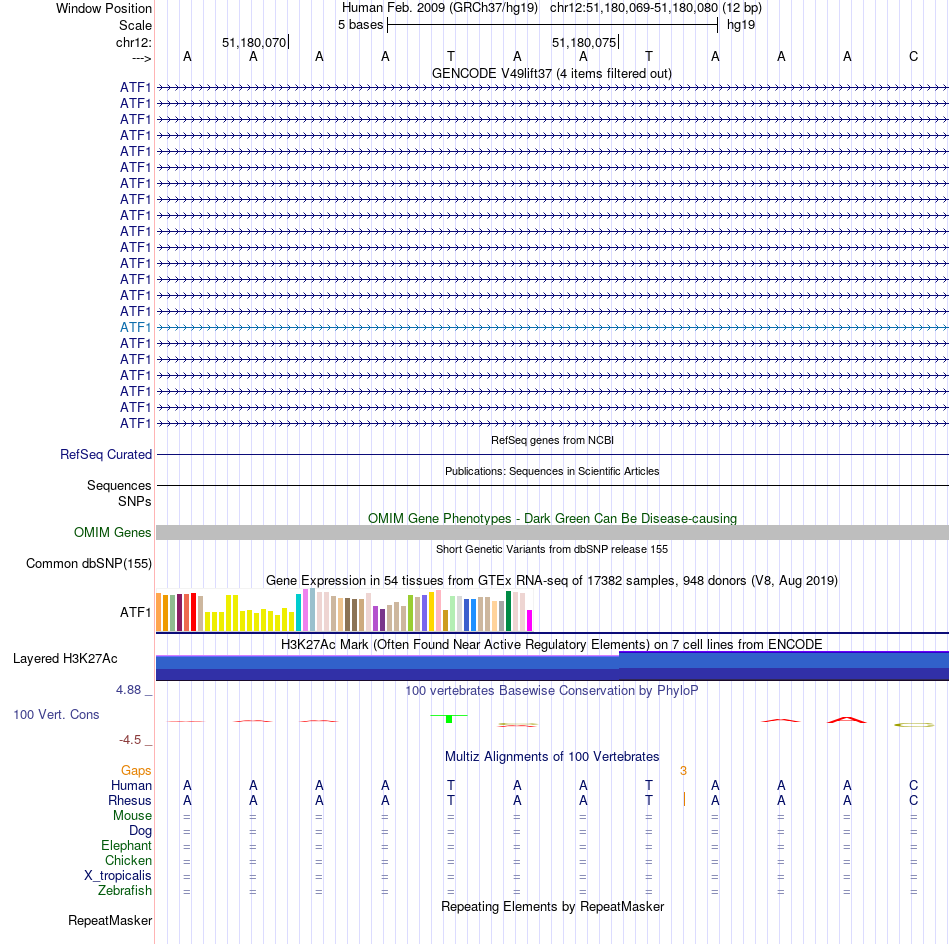
Task: Click the magenta last bar in GTEx chart
Action: tap(530, 620)
